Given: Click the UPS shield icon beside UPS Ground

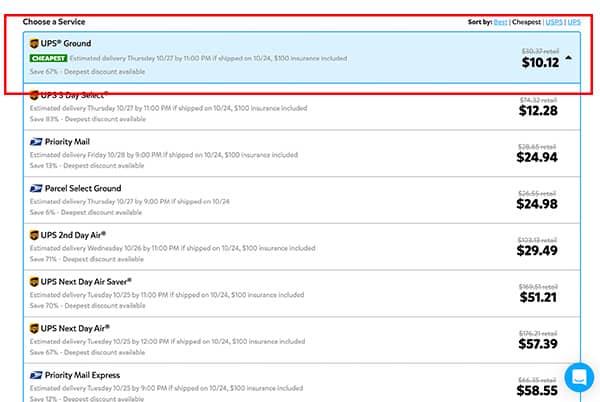Looking at the screenshot, I should click(x=34, y=44).
